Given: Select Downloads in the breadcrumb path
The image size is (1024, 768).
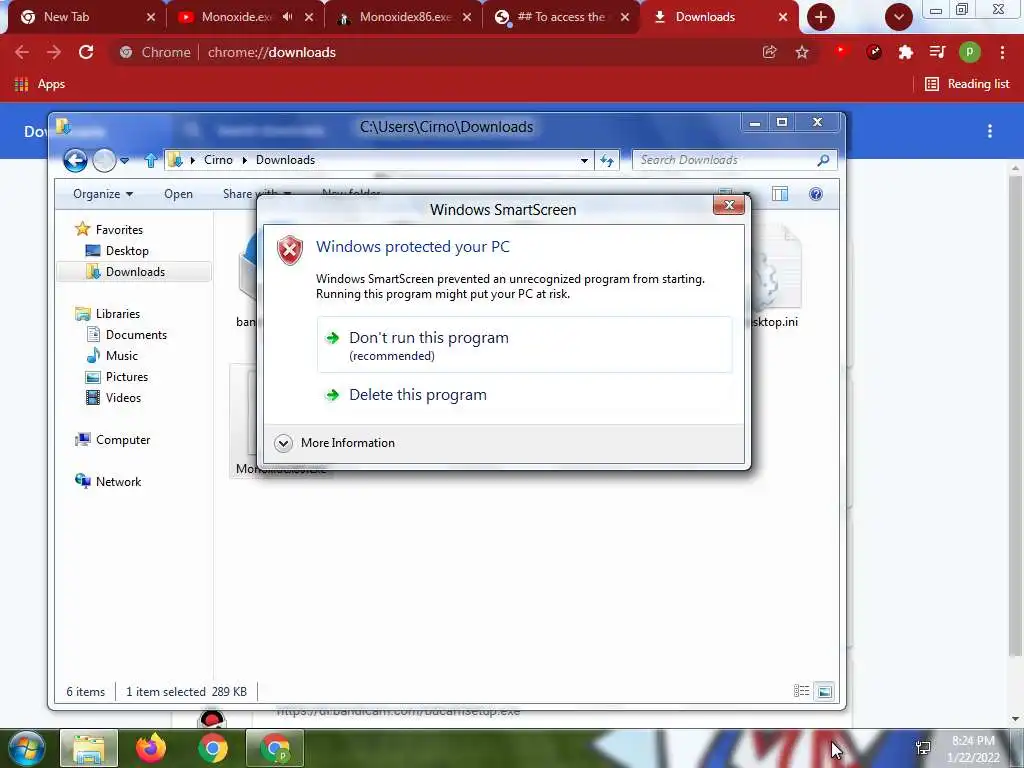Looking at the screenshot, I should click(285, 160).
